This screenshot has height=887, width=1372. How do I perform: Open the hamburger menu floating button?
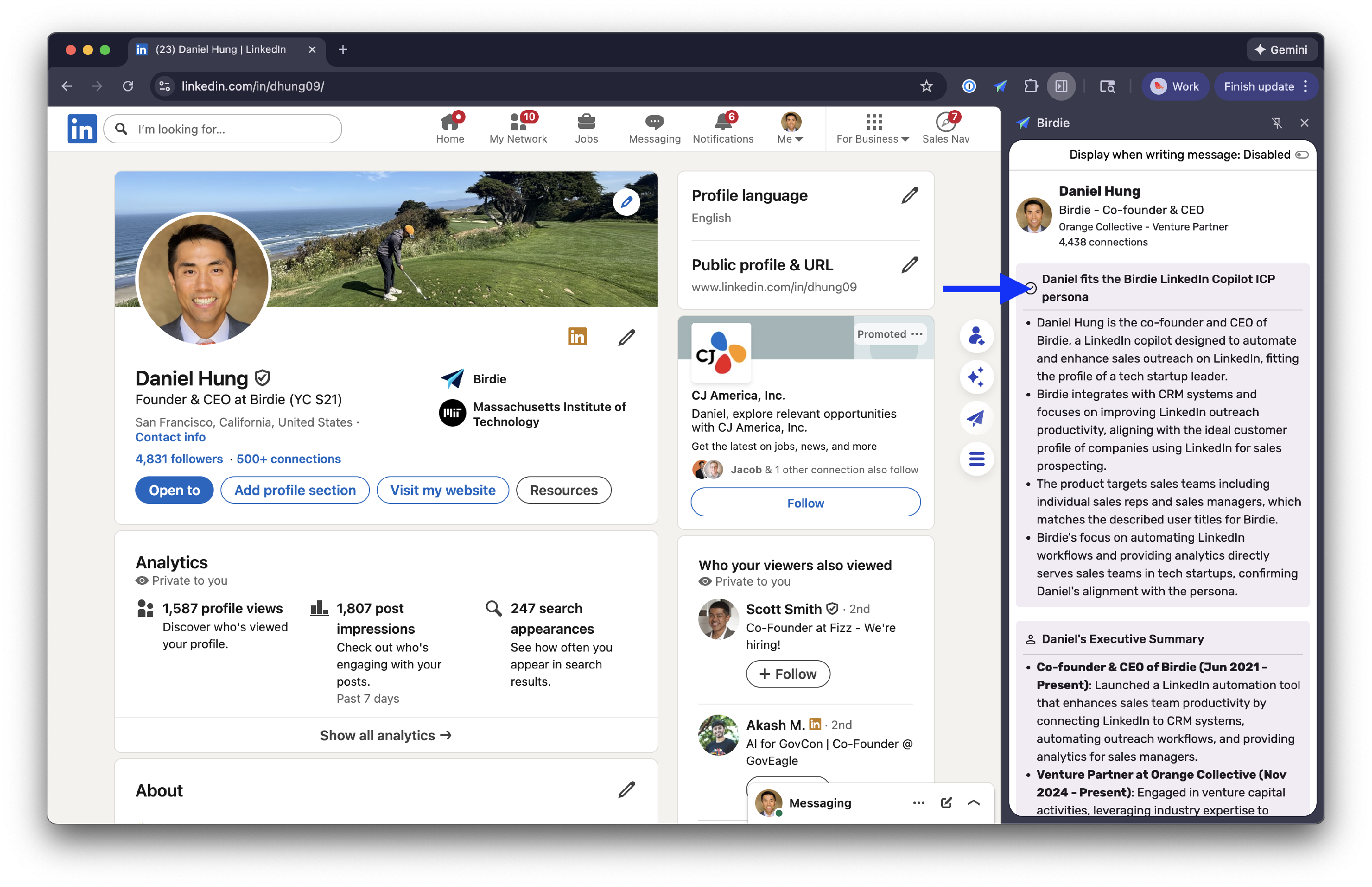976,459
